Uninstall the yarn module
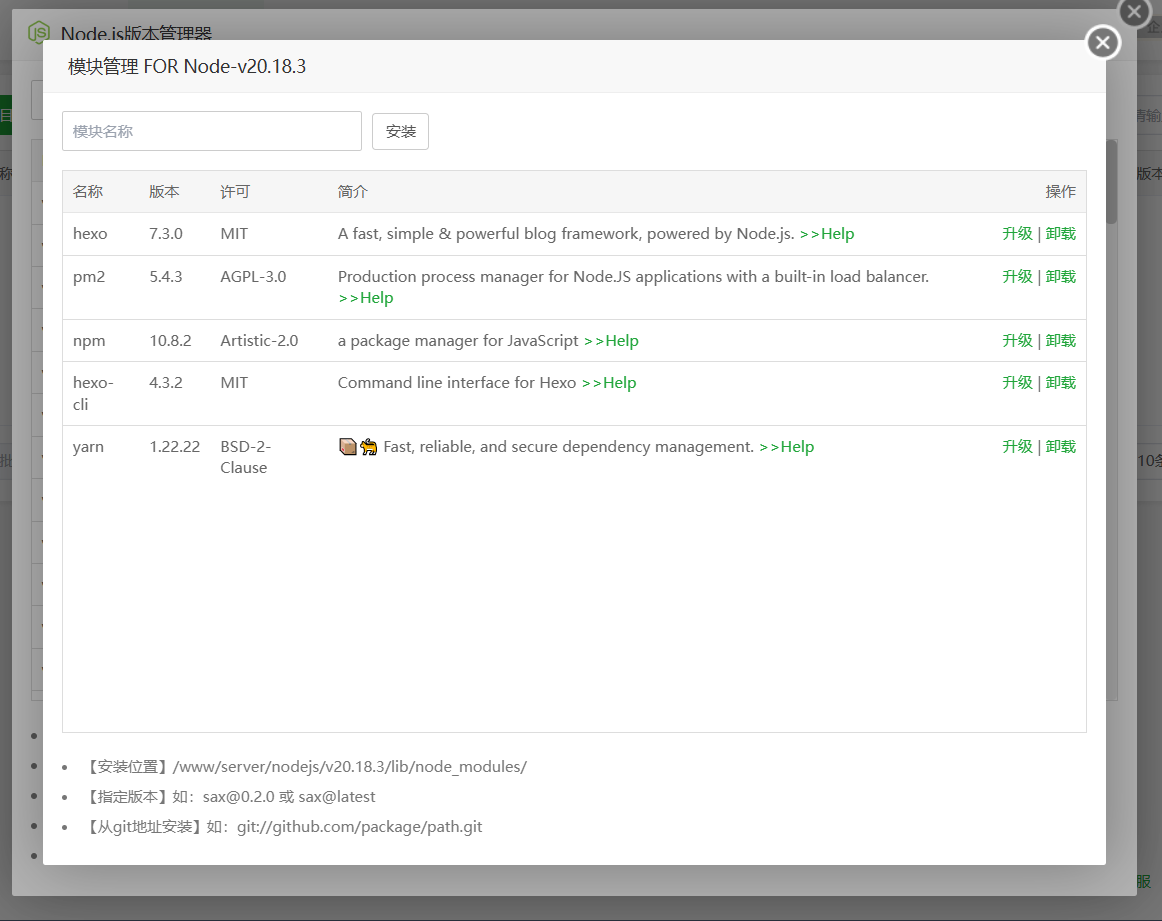Screen dimensions: 1162x921 [1060, 447]
